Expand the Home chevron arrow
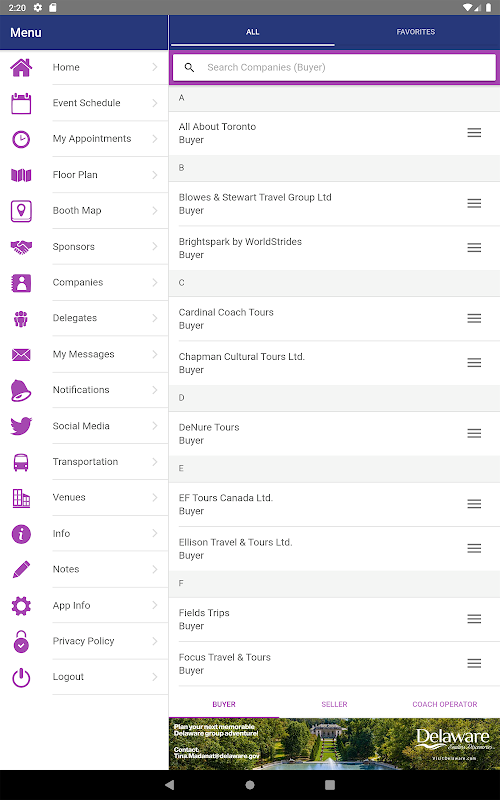 pyautogui.click(x=155, y=67)
